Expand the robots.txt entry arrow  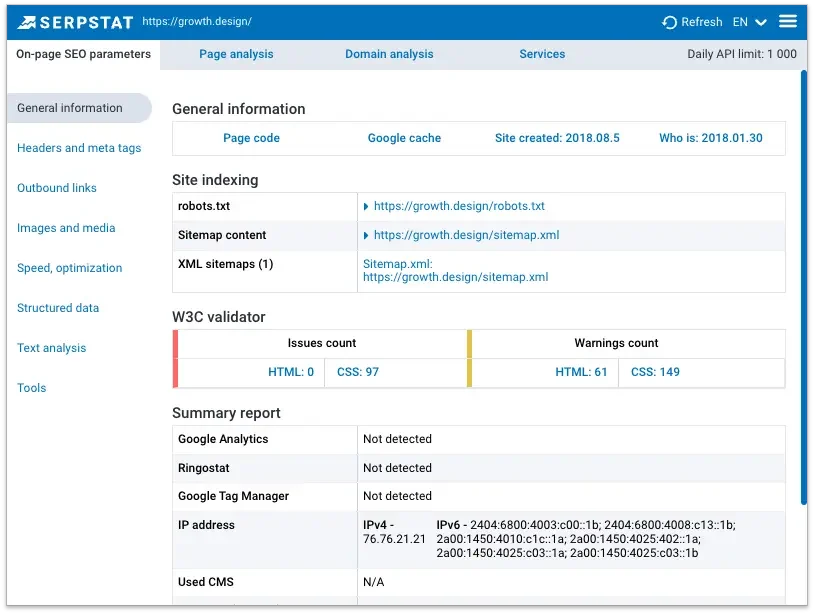point(366,205)
